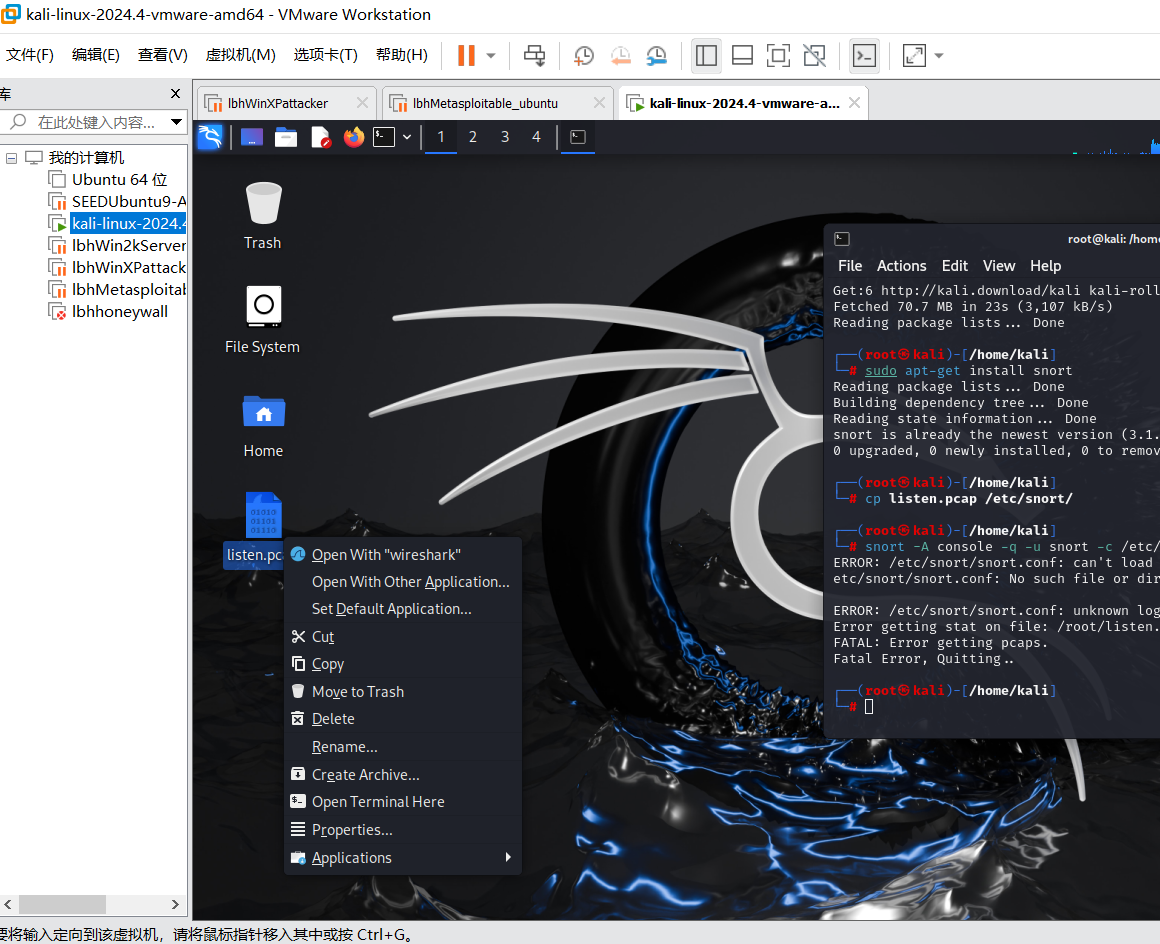This screenshot has width=1160, height=944.
Task: Open the dropdown arrow next to stretch icon
Action: pyautogui.click(x=939, y=55)
